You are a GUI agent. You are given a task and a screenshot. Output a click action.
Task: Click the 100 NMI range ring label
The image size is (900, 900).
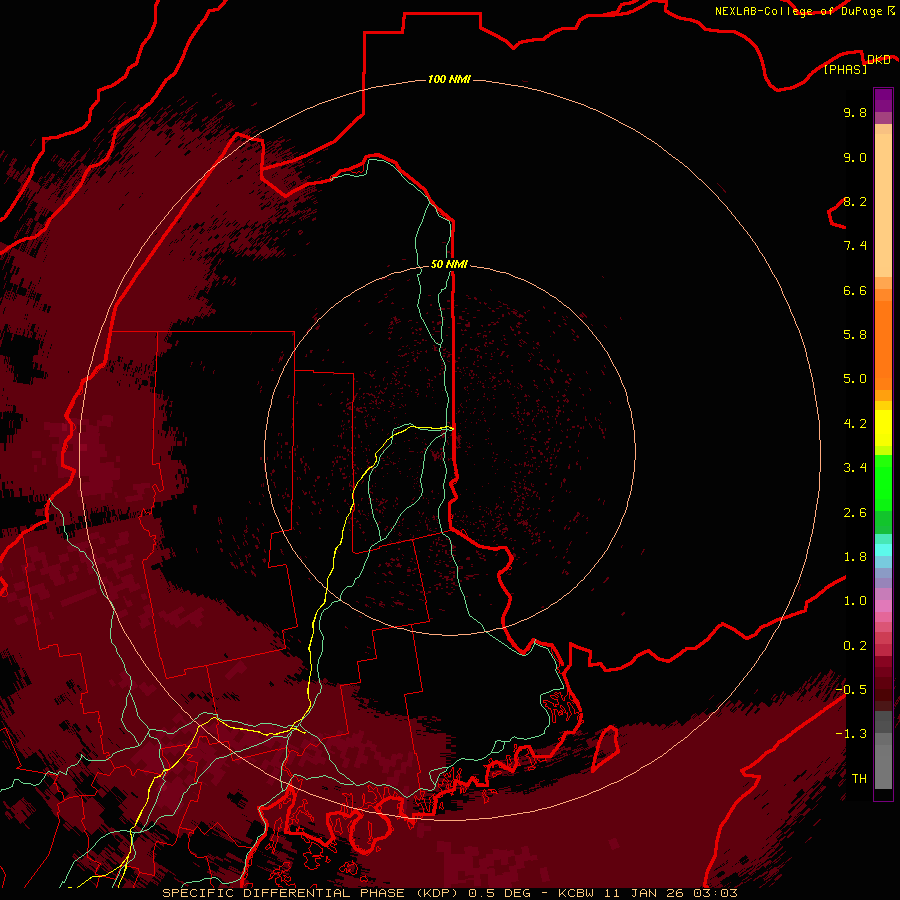[449, 79]
